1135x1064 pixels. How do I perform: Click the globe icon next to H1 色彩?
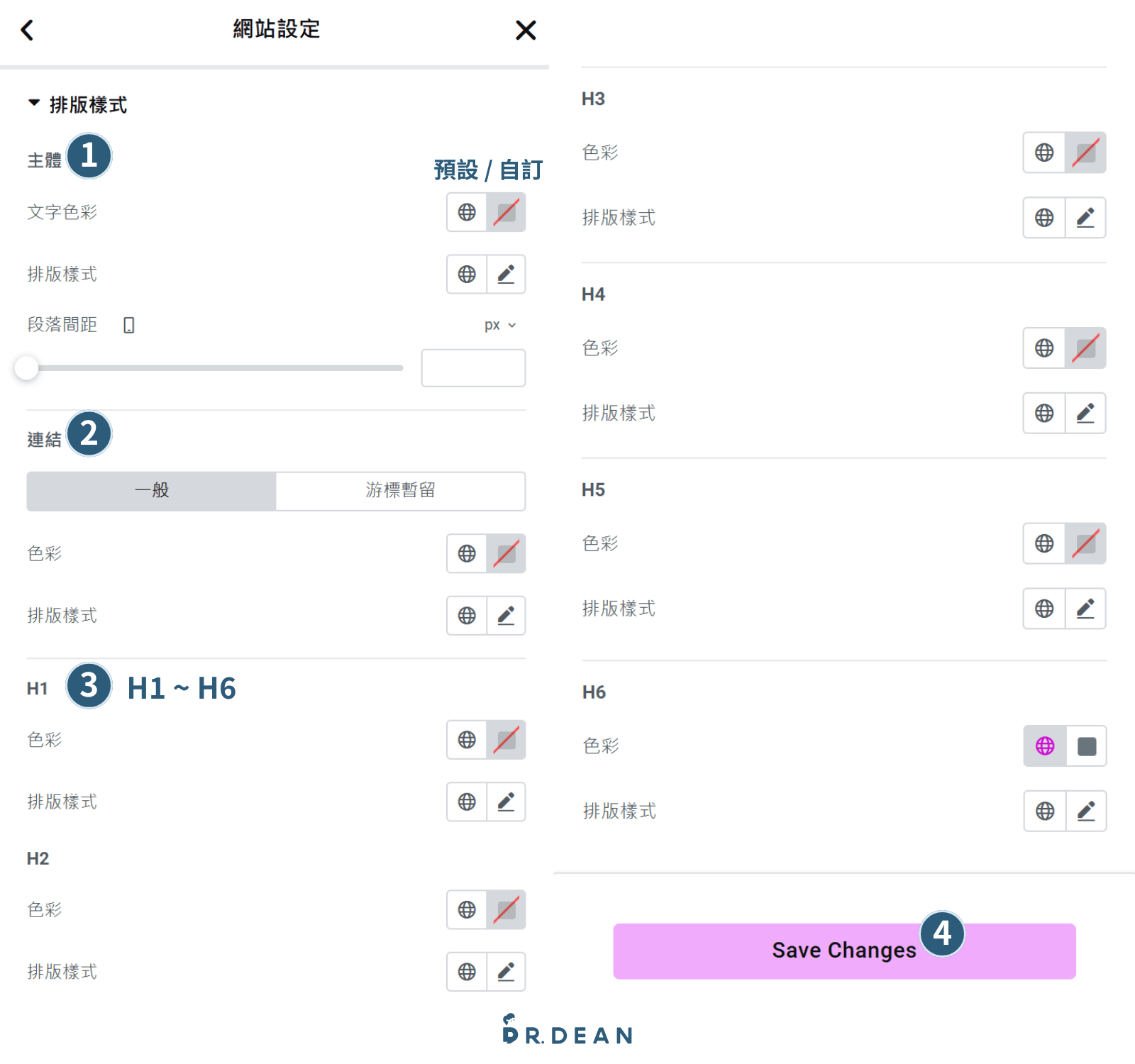pos(466,740)
